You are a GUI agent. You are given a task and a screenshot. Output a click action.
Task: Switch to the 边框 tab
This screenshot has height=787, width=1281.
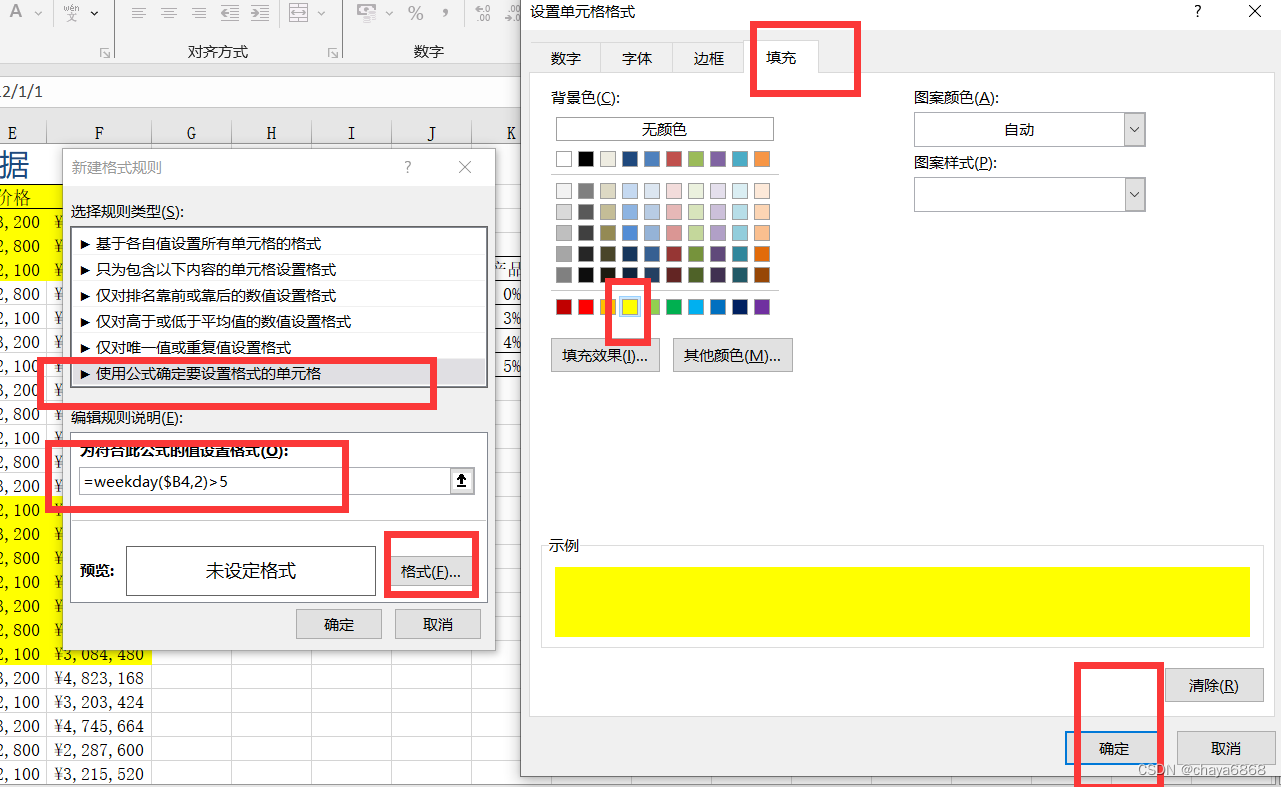point(709,58)
